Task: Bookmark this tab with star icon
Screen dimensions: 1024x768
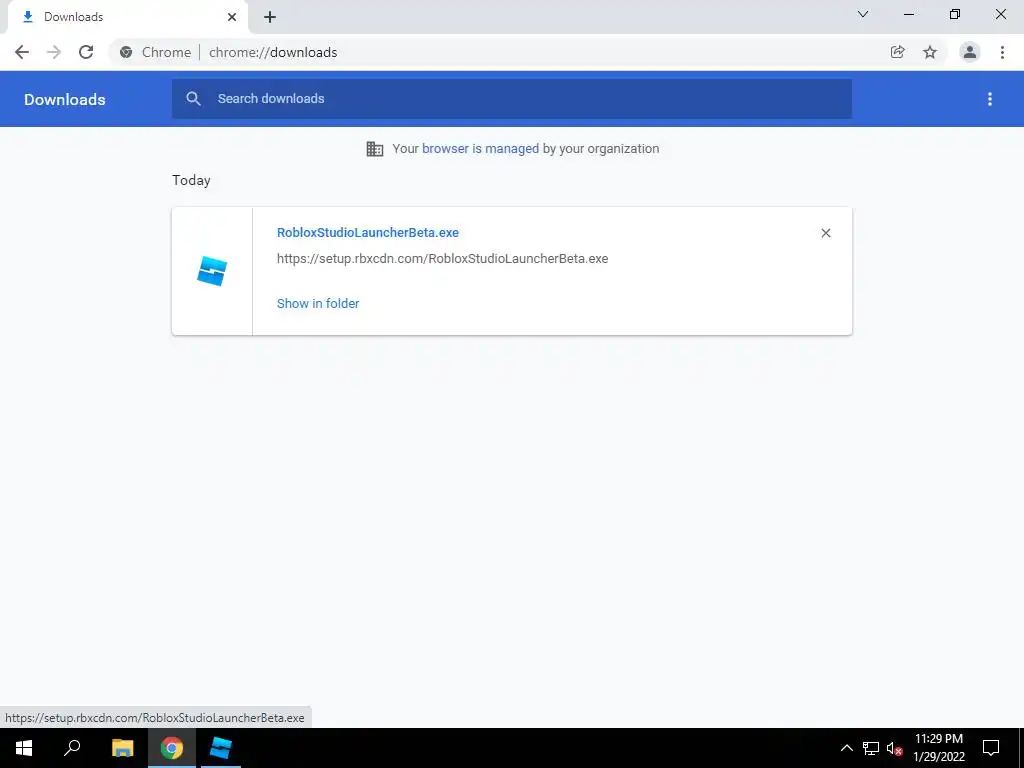Action: (x=930, y=52)
